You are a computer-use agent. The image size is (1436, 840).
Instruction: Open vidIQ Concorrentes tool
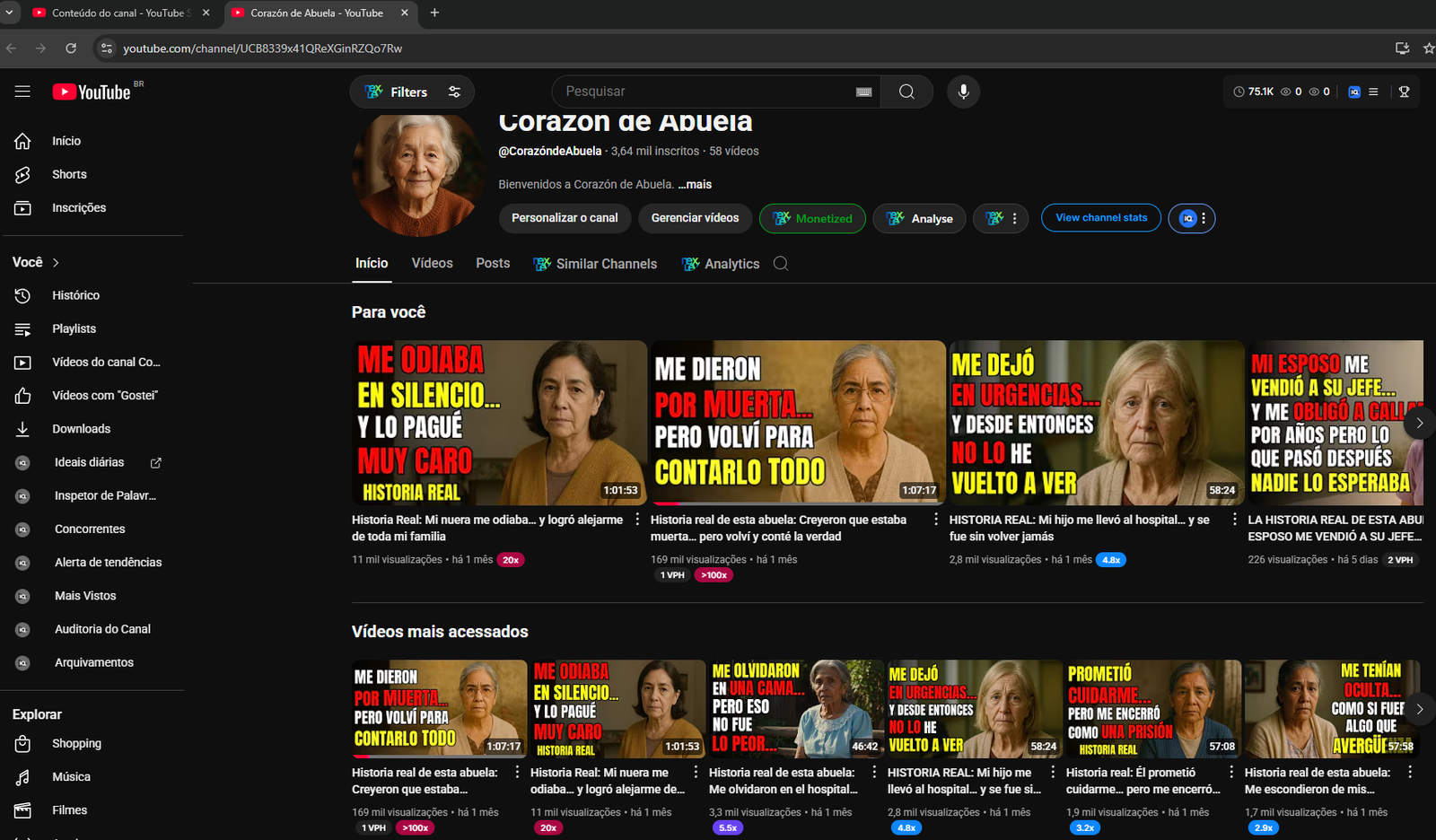tap(90, 529)
